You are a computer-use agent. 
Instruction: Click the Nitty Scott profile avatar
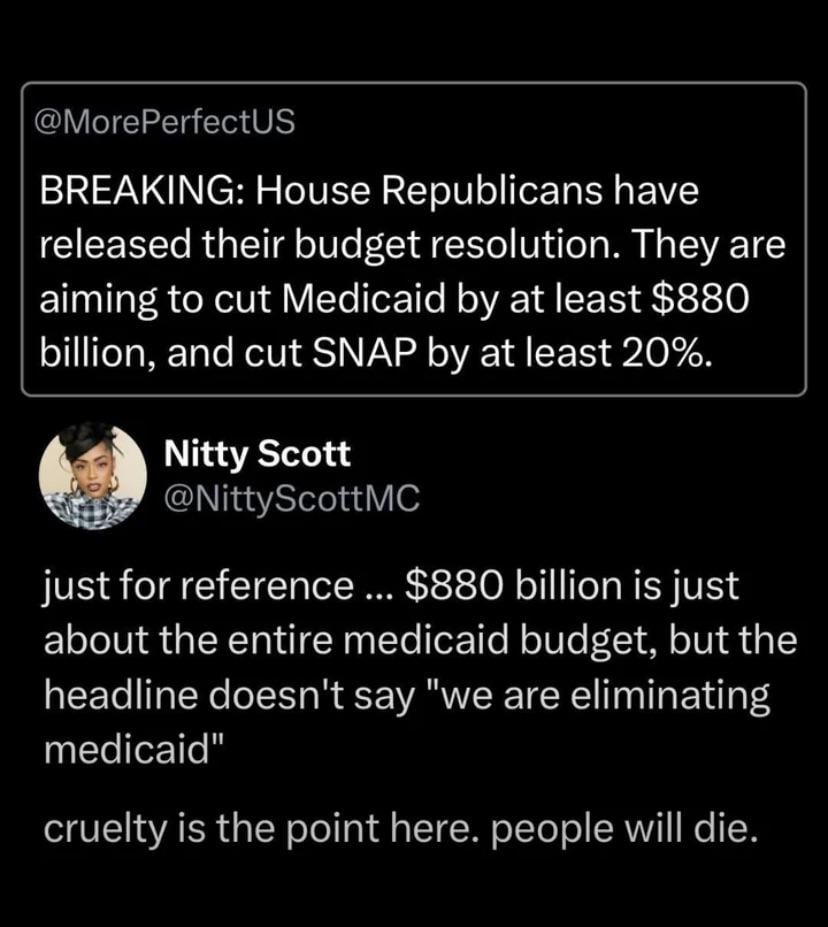click(x=93, y=474)
